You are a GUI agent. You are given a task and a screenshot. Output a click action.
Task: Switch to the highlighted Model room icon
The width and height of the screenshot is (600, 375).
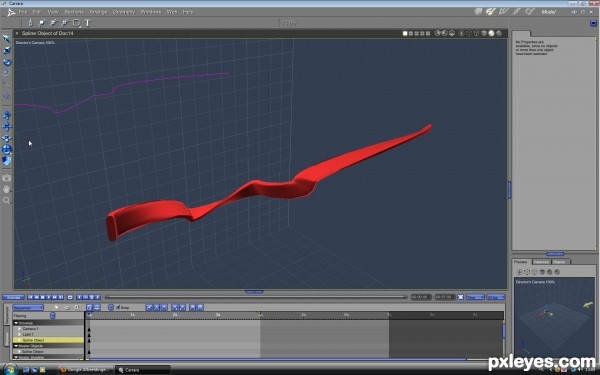(x=491, y=11)
